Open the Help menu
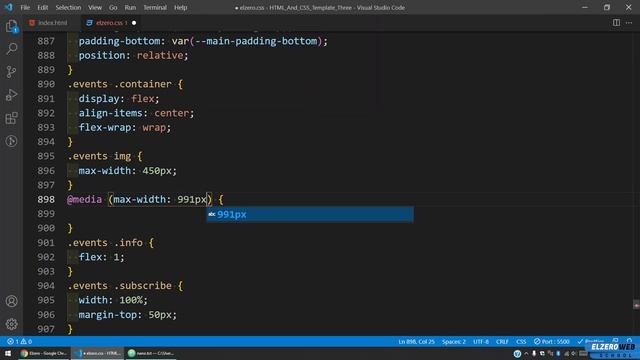This screenshot has height=360, width=640. (x=180, y=7)
